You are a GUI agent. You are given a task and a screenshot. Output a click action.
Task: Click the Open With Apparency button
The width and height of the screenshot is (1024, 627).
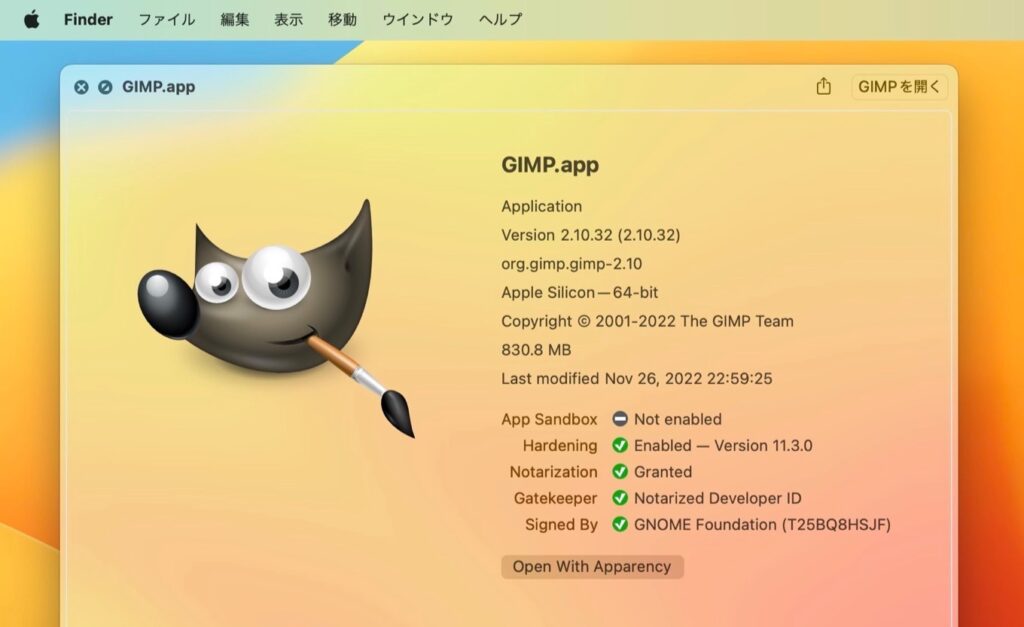(x=592, y=566)
